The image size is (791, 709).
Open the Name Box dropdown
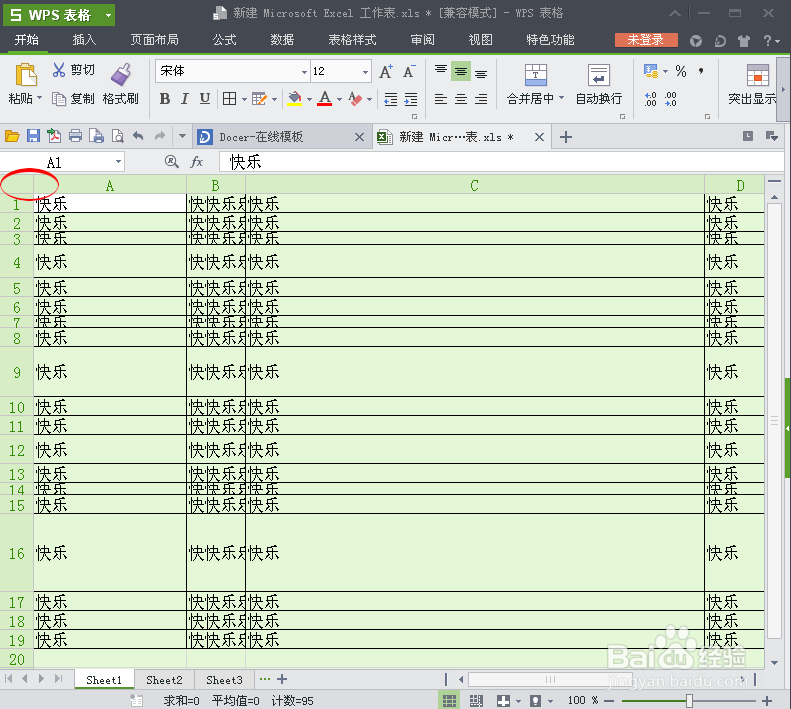pyautogui.click(x=118, y=162)
